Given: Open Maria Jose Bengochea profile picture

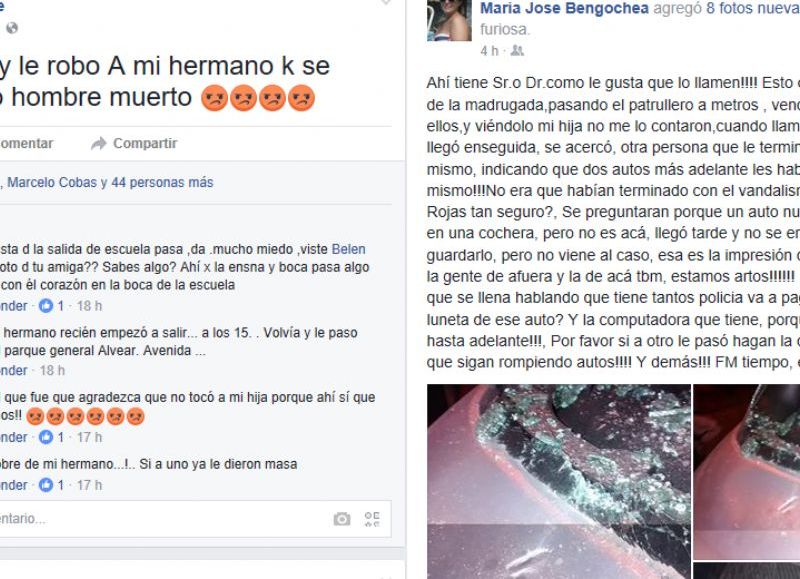Looking at the screenshot, I should [449, 20].
